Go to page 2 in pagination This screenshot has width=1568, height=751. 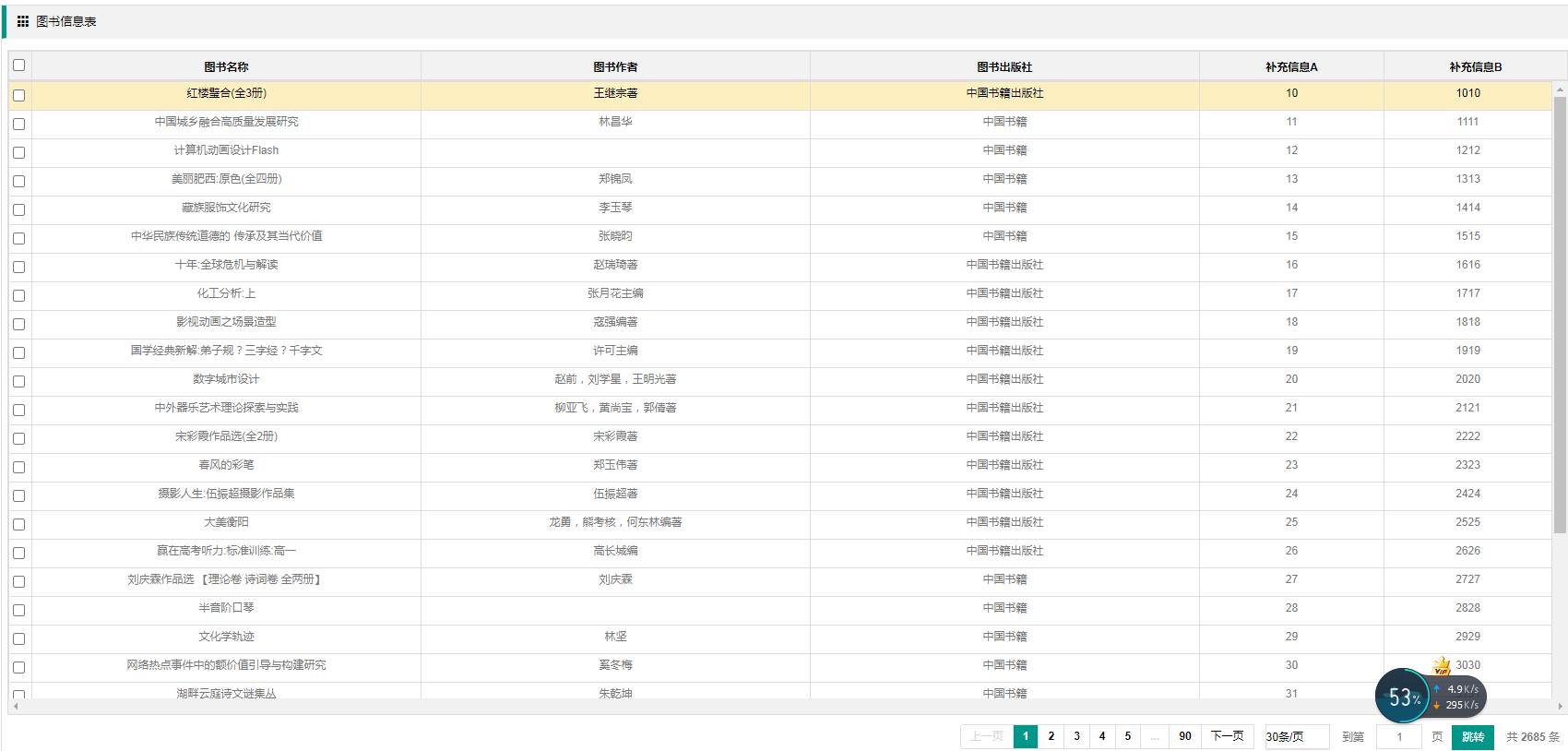point(1051,736)
